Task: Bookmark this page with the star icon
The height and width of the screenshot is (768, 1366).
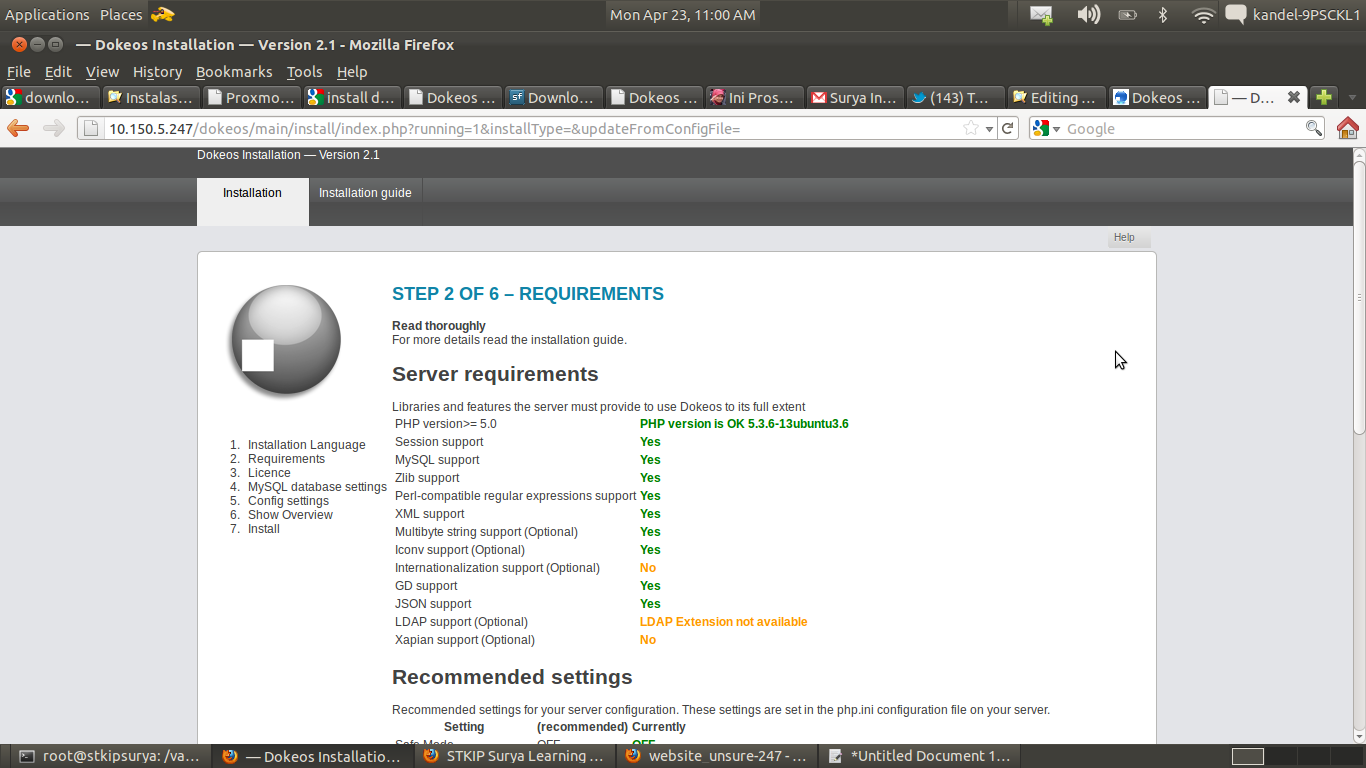Action: click(970, 128)
